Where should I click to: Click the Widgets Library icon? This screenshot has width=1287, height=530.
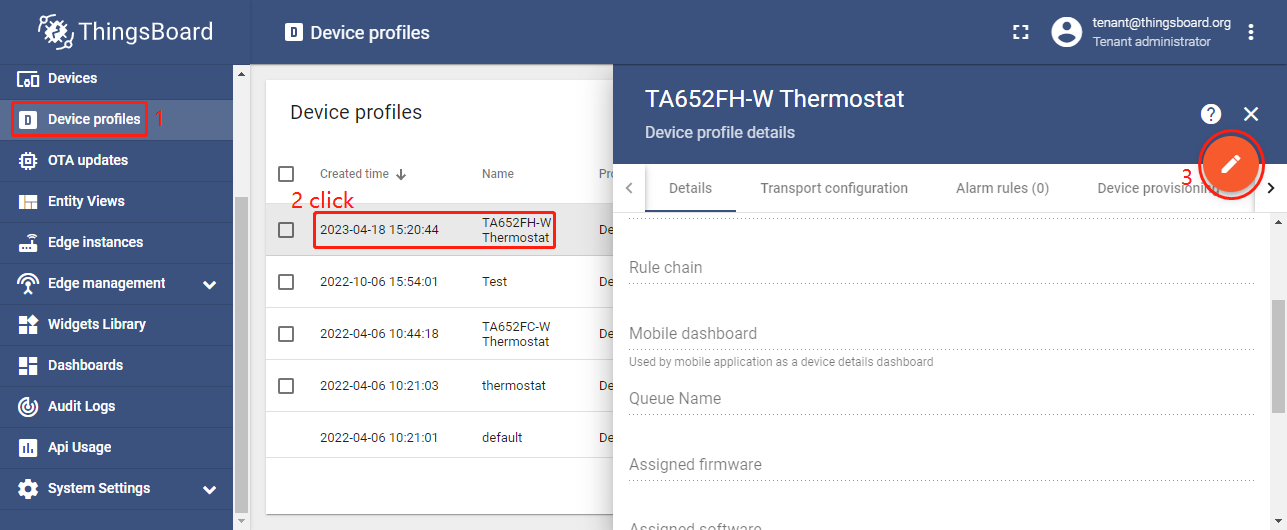point(28,324)
